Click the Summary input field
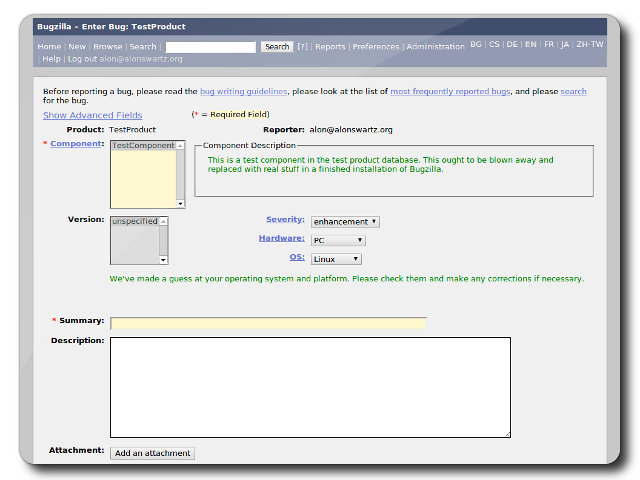The height and width of the screenshot is (480, 640). click(268, 323)
